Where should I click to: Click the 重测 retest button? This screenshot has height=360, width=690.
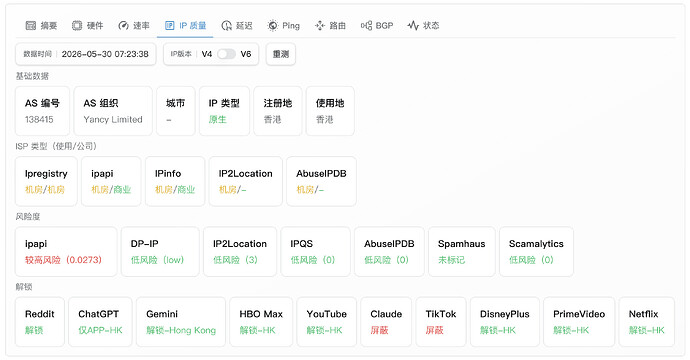tap(281, 54)
